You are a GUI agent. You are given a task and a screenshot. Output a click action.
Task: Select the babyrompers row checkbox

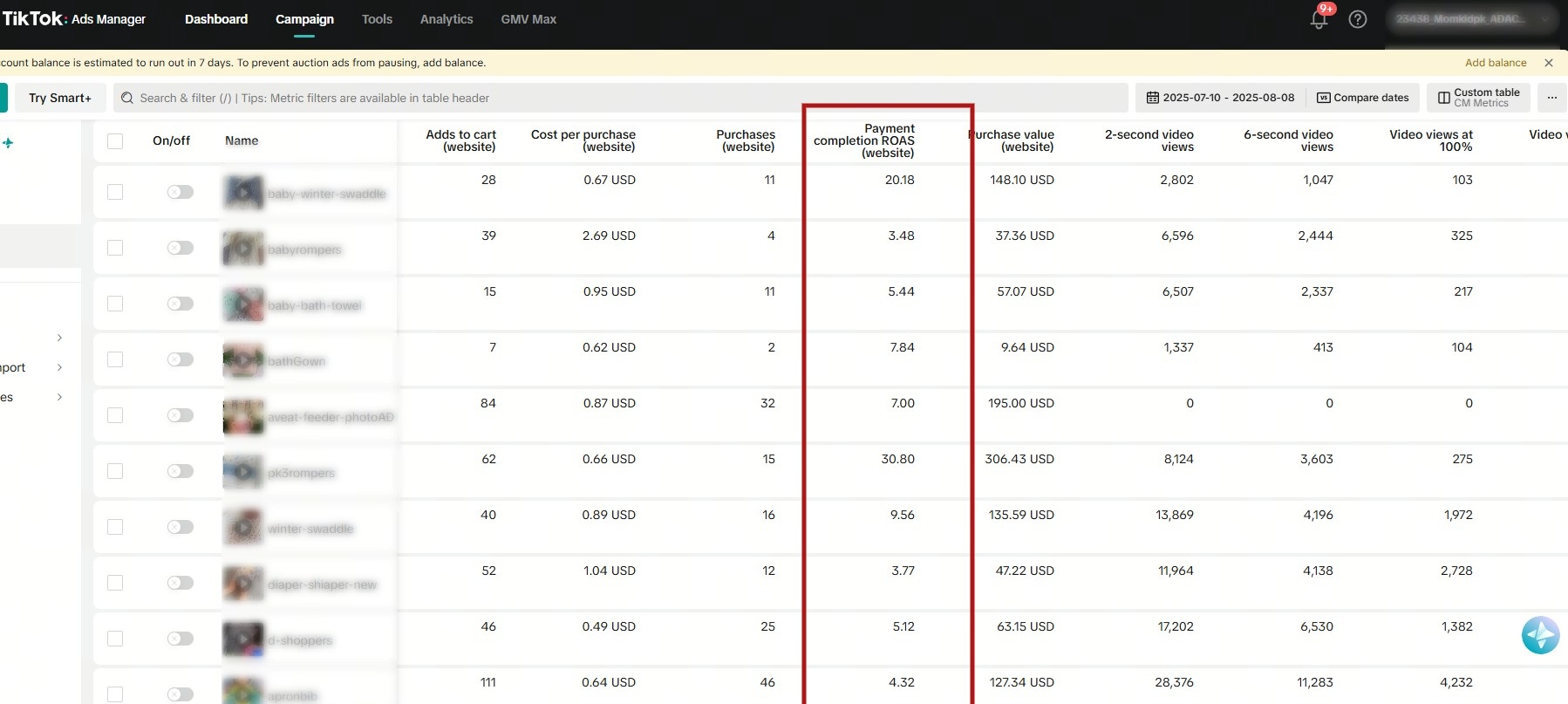pyautogui.click(x=115, y=248)
